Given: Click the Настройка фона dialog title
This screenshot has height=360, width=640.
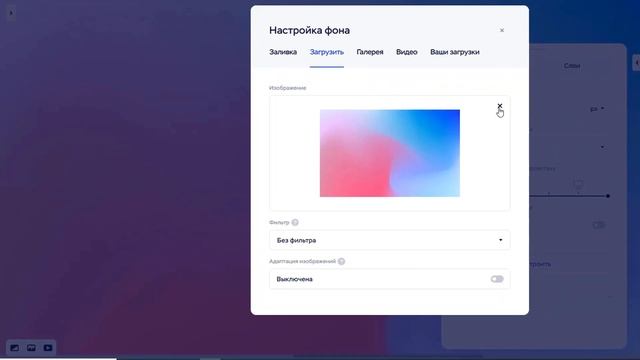Looking at the screenshot, I should pos(309,30).
